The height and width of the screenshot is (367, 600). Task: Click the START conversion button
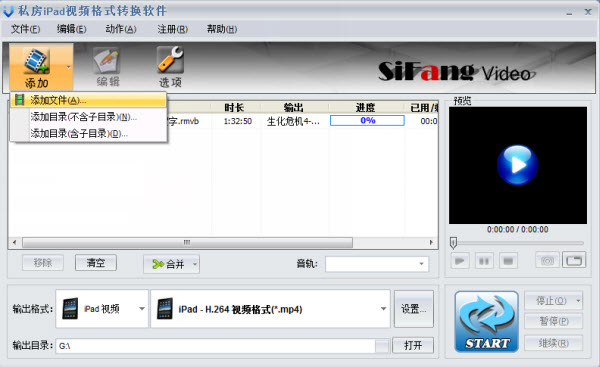pos(486,321)
